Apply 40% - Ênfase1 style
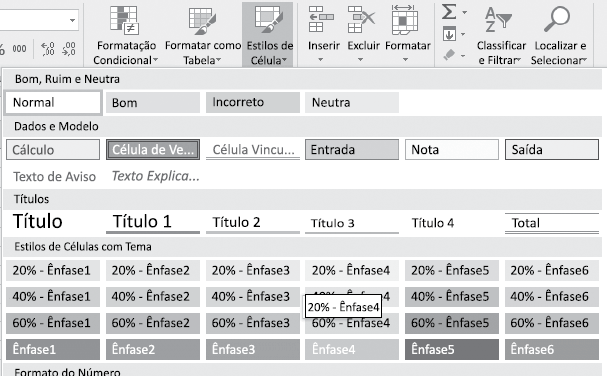Image resolution: width=609 pixels, height=376 pixels. click(53, 297)
